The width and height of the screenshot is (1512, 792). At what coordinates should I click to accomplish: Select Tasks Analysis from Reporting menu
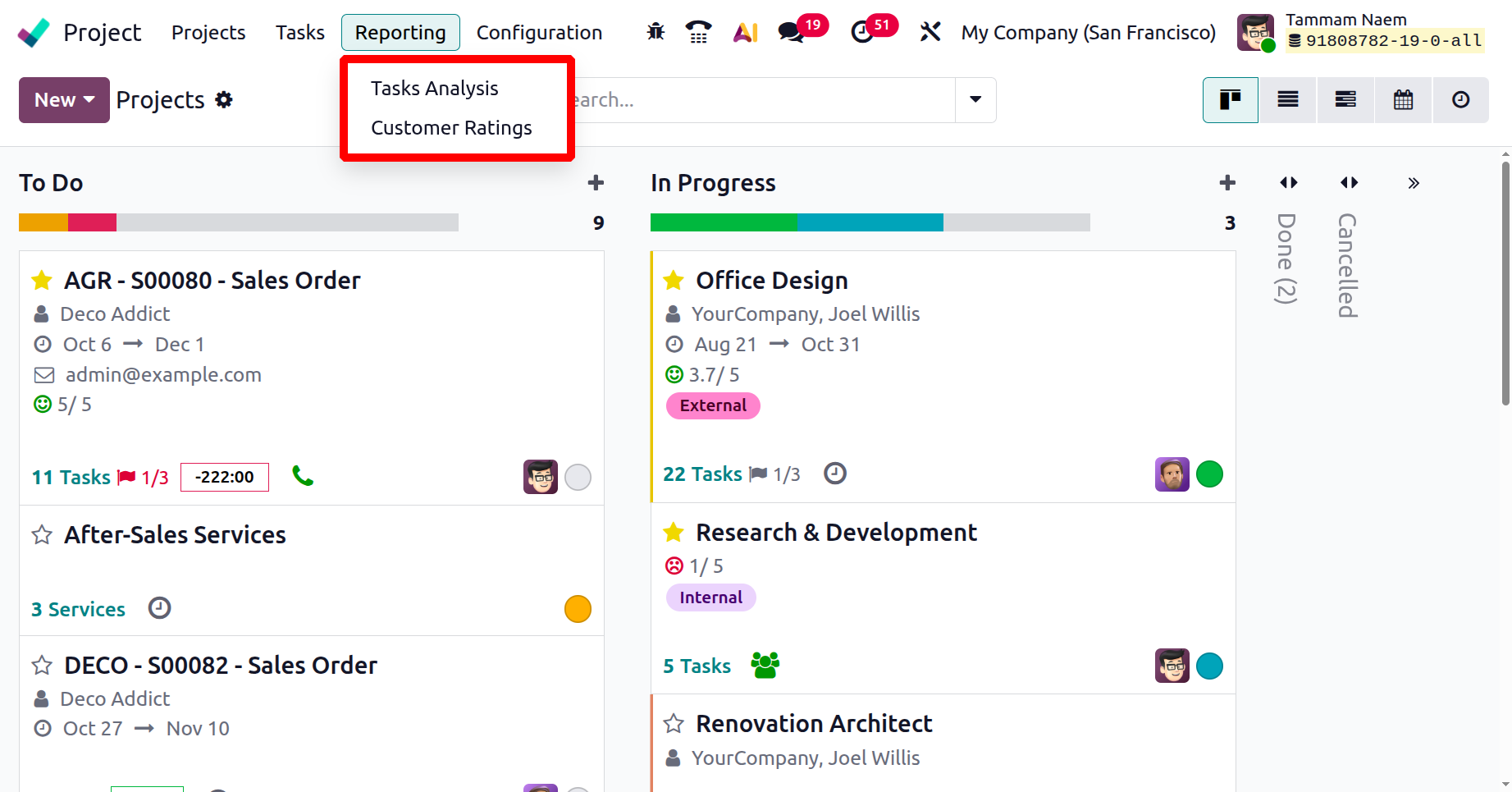[434, 89]
